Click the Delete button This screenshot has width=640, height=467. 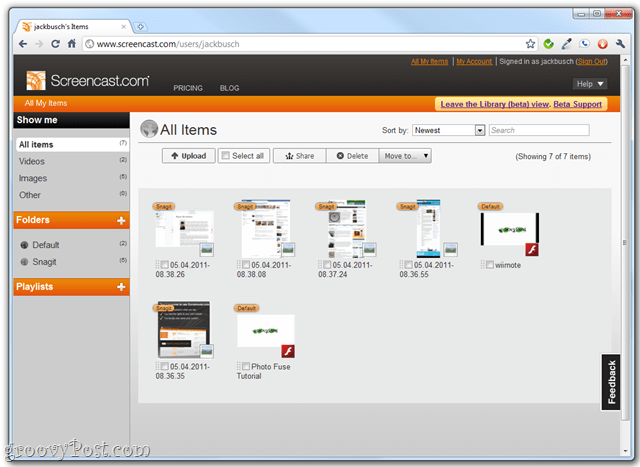353,156
